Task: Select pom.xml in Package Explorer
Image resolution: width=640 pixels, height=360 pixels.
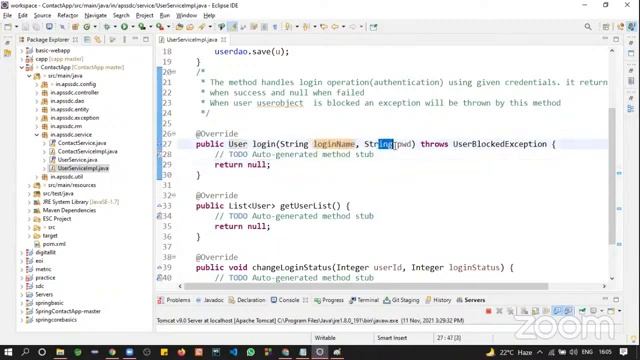Action: click(x=54, y=244)
